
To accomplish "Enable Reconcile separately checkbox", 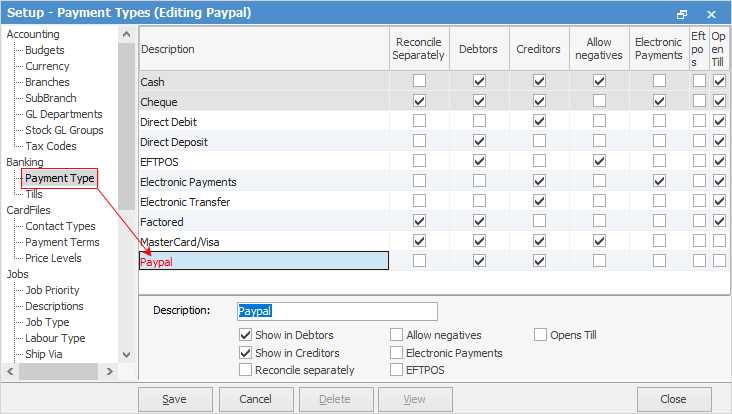I will (246, 370).
